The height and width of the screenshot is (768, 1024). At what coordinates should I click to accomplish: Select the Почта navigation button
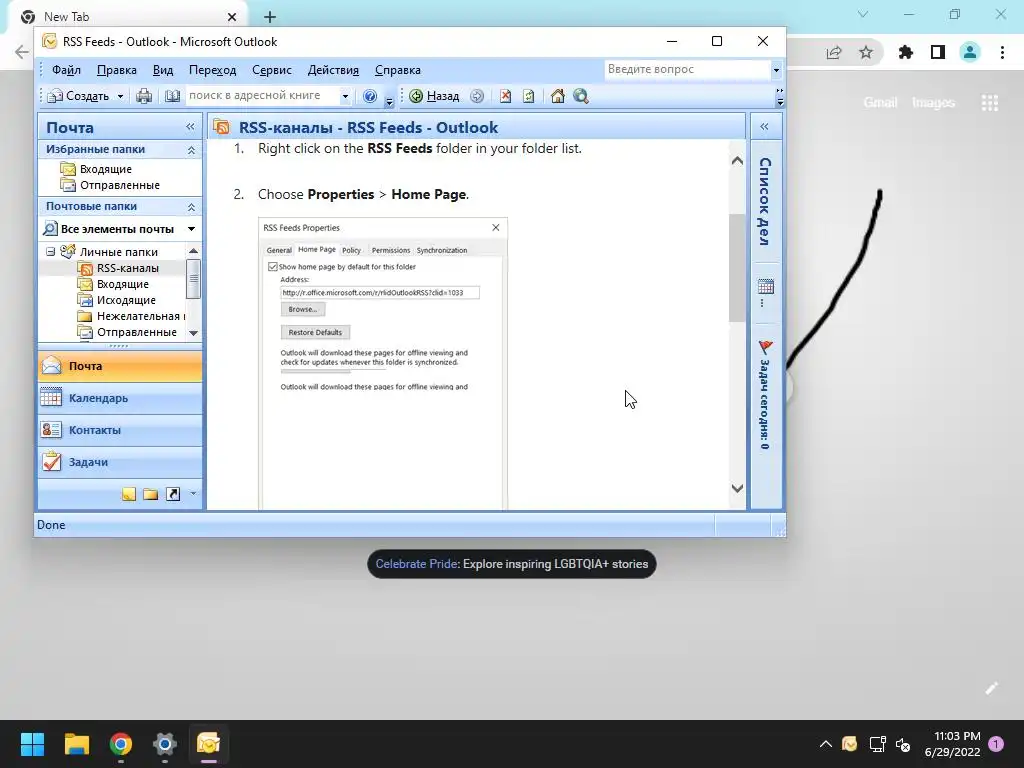tap(120, 366)
